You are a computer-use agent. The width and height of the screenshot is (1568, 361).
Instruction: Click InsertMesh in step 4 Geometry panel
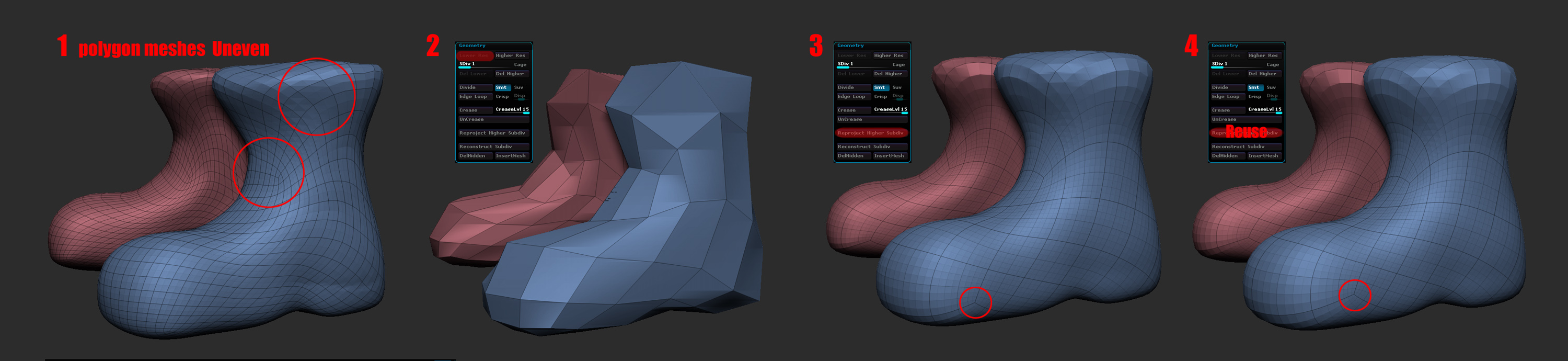pyautogui.click(x=1265, y=156)
